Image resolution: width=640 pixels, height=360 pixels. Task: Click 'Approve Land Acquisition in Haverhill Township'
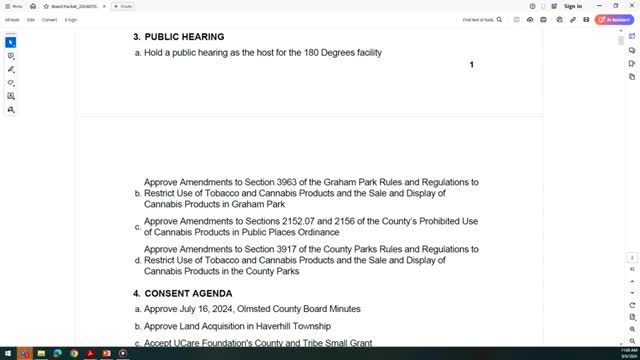[x=233, y=326]
